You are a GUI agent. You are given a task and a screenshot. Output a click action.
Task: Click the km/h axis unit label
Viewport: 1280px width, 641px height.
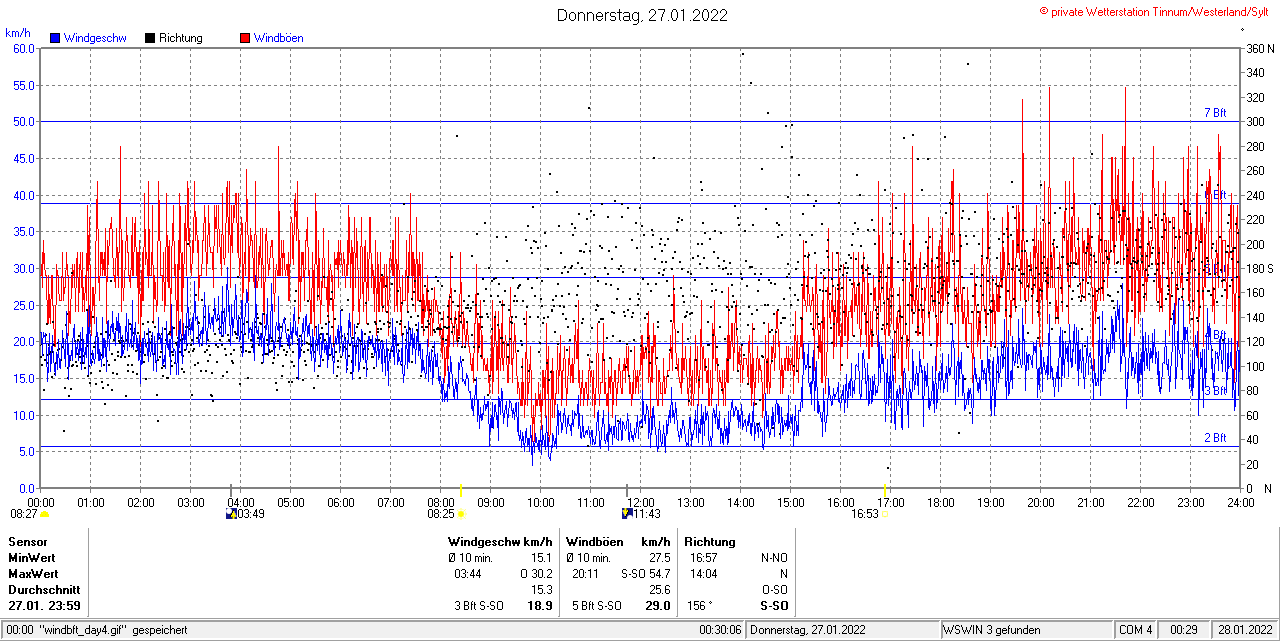click(x=18, y=33)
